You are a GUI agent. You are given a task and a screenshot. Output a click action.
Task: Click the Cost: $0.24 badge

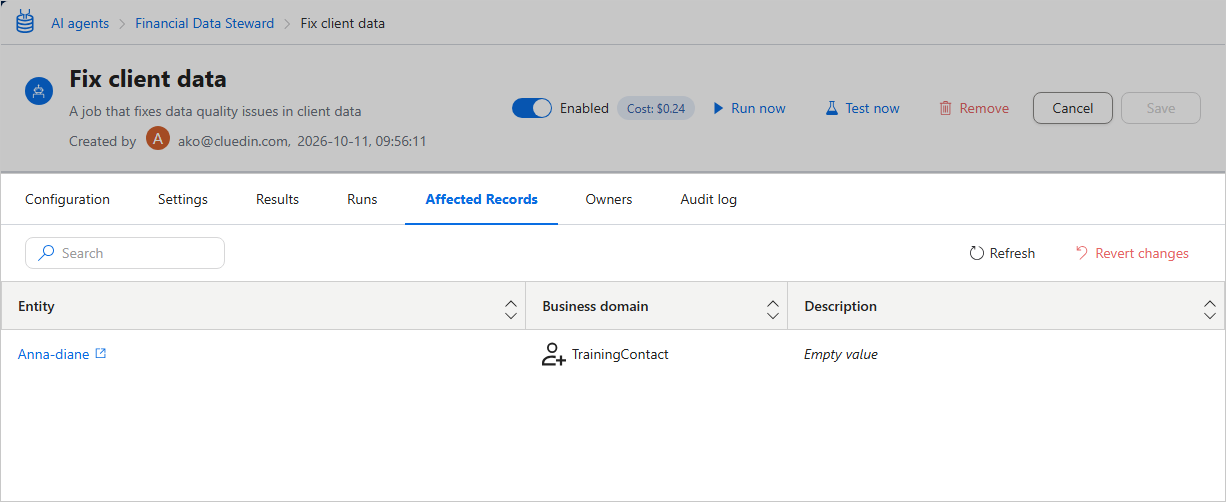[656, 108]
